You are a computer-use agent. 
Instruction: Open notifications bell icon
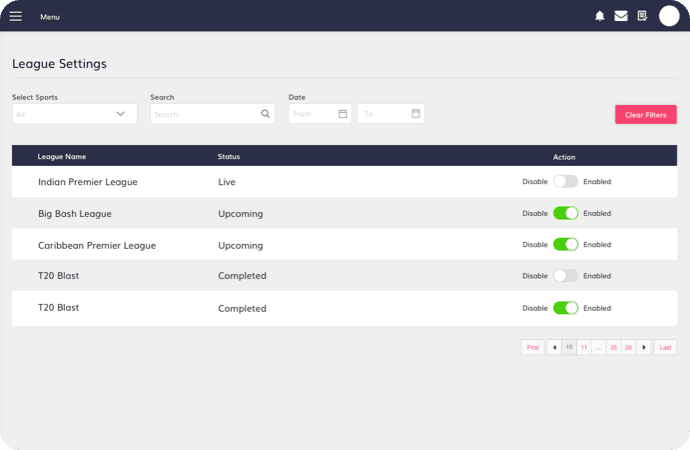[x=600, y=16]
